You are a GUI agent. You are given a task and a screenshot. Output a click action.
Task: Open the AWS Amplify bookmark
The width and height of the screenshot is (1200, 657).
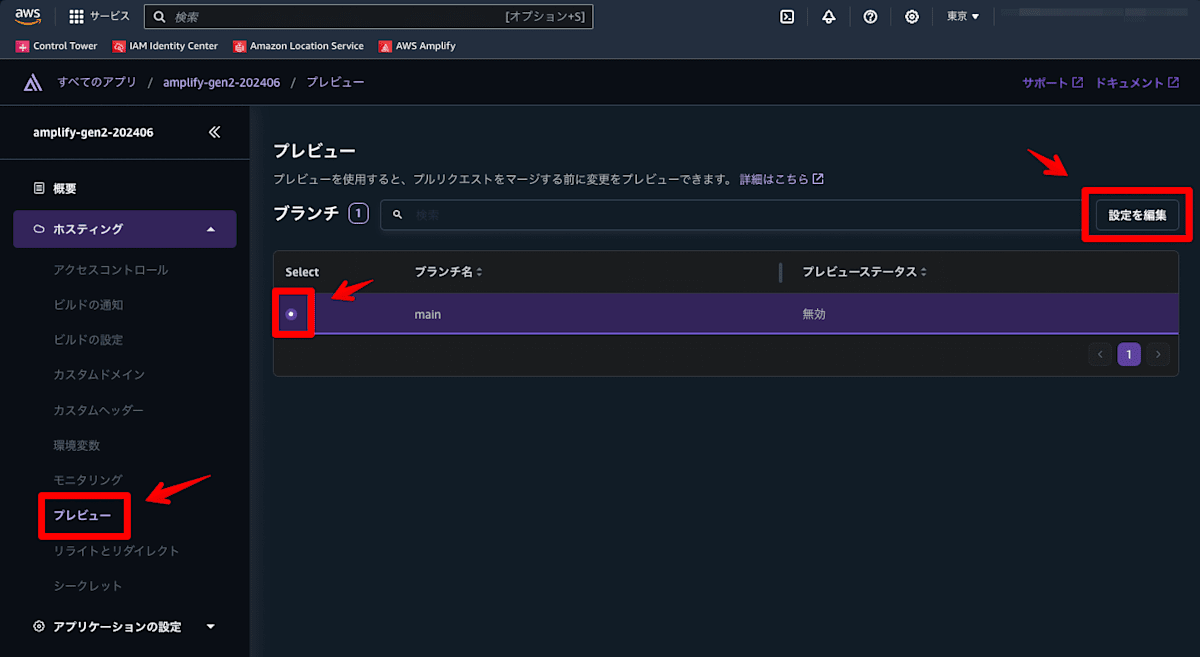click(x=417, y=46)
